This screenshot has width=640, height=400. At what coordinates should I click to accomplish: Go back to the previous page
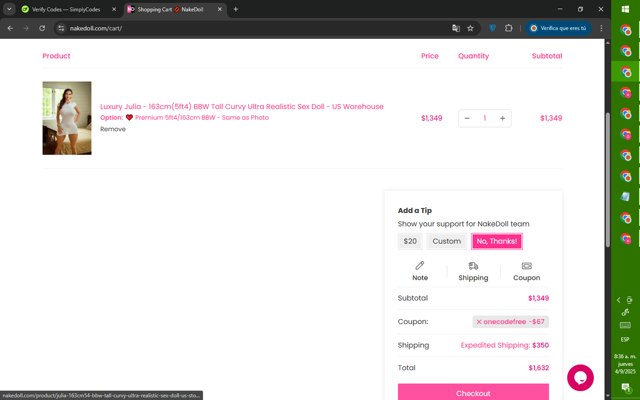[x=10, y=28]
